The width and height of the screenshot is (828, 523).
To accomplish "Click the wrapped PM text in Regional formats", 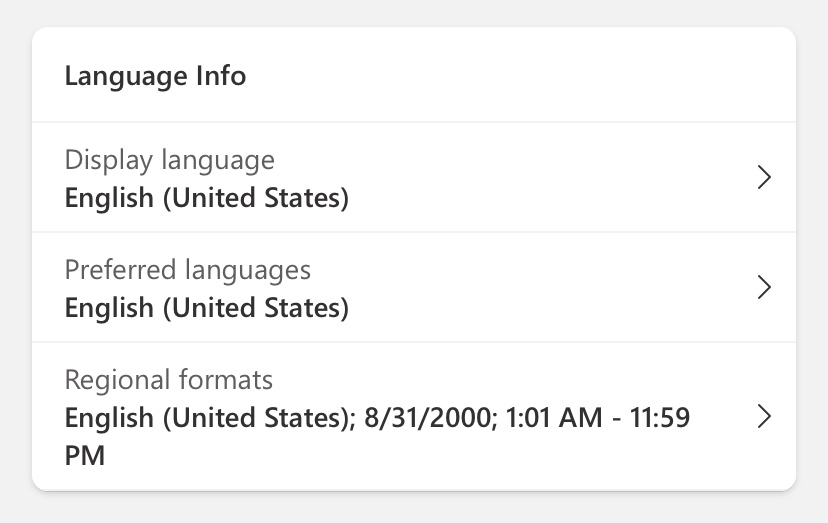I will pyautogui.click(x=85, y=456).
